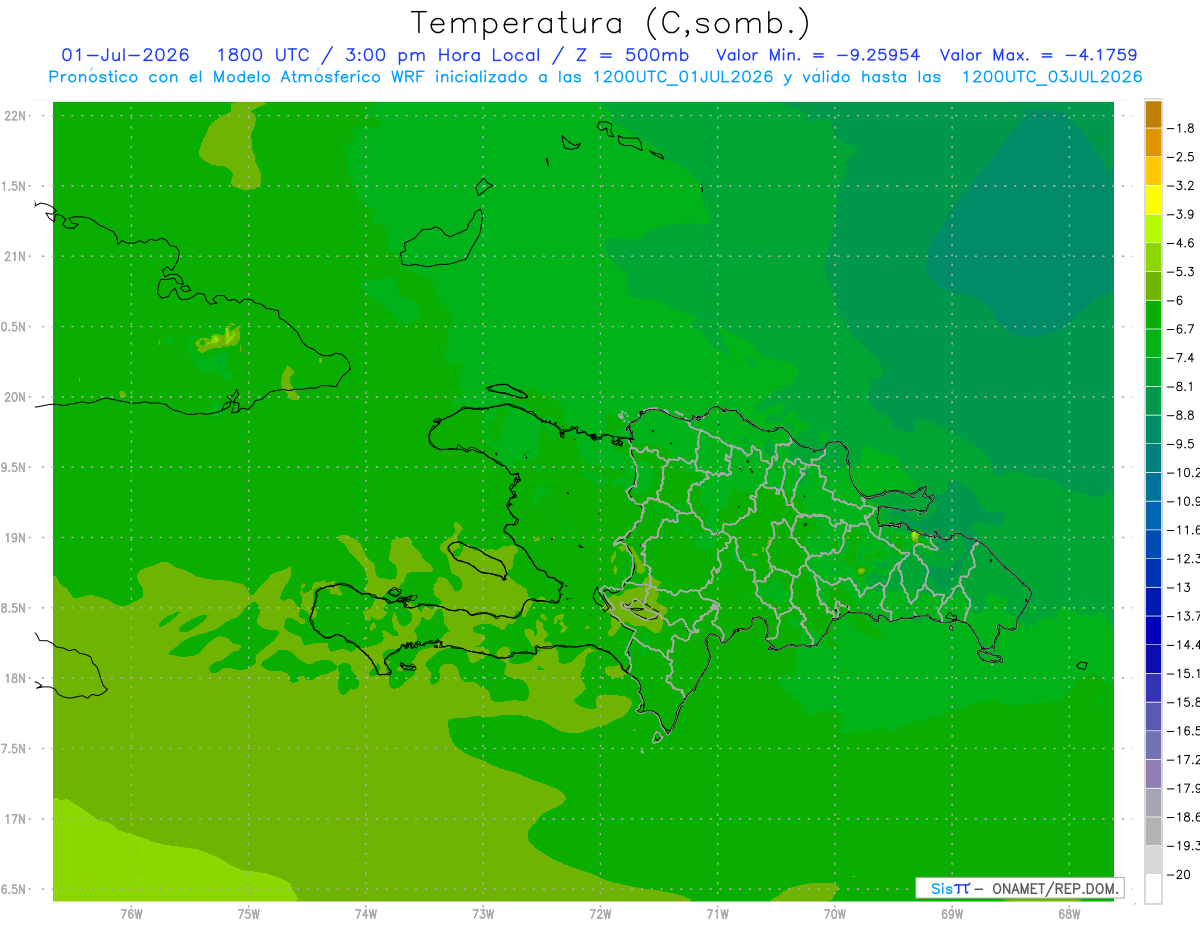Click the colorbar label "-8.1"
The width and height of the screenshot is (1200, 927).
1182,386
